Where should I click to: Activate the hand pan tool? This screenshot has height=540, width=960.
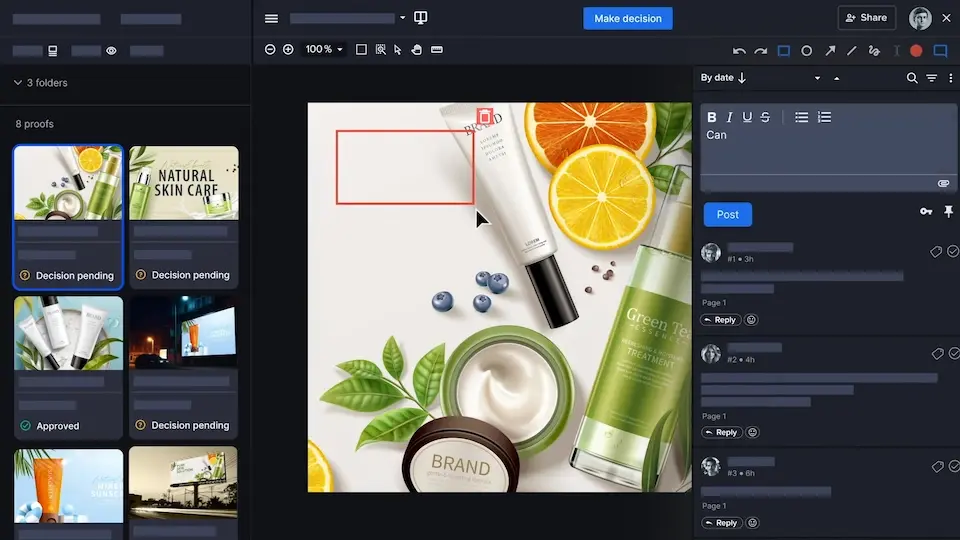point(417,49)
